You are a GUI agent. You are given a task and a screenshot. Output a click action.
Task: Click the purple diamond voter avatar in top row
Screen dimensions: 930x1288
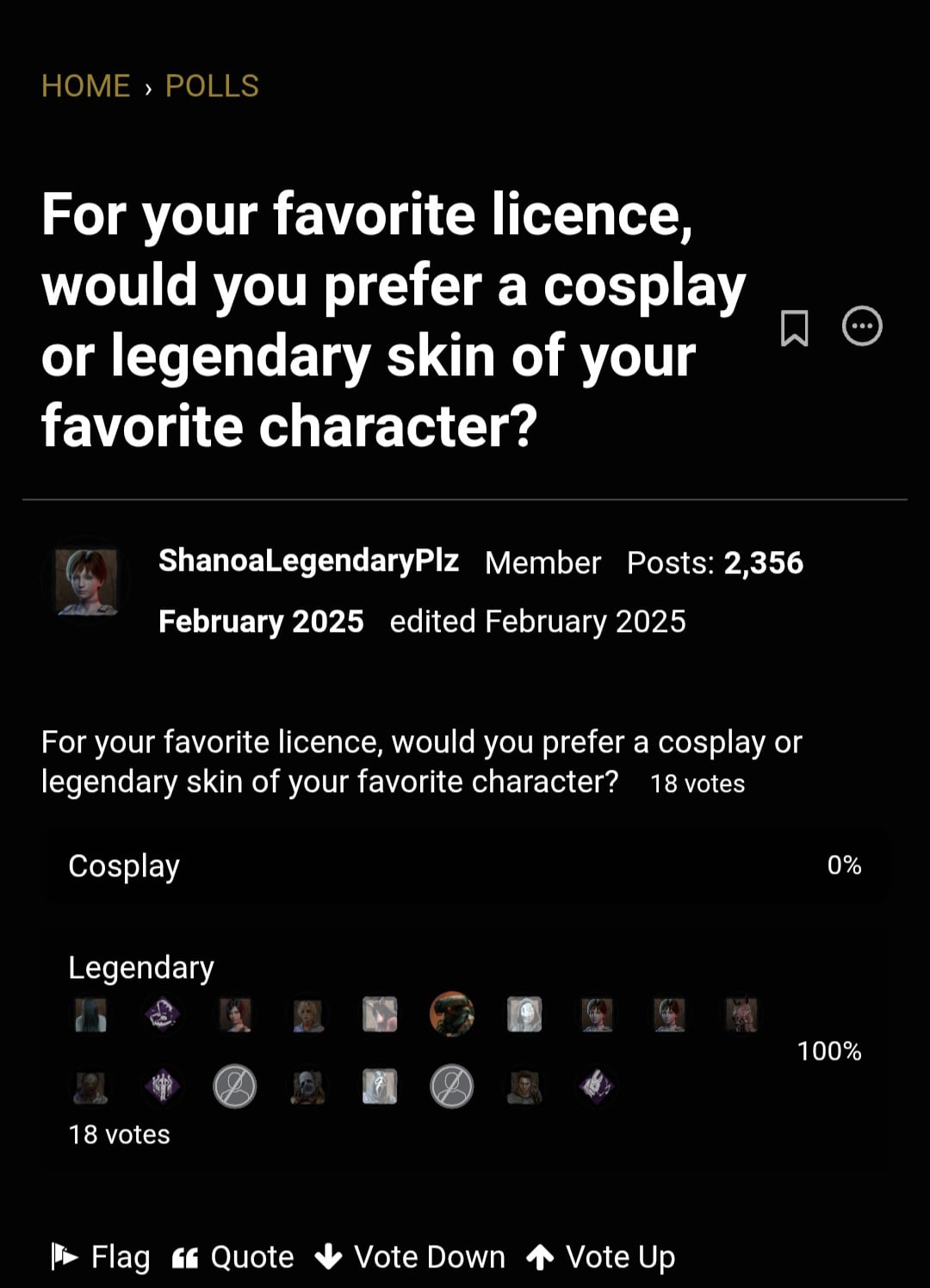pyautogui.click(x=163, y=1014)
